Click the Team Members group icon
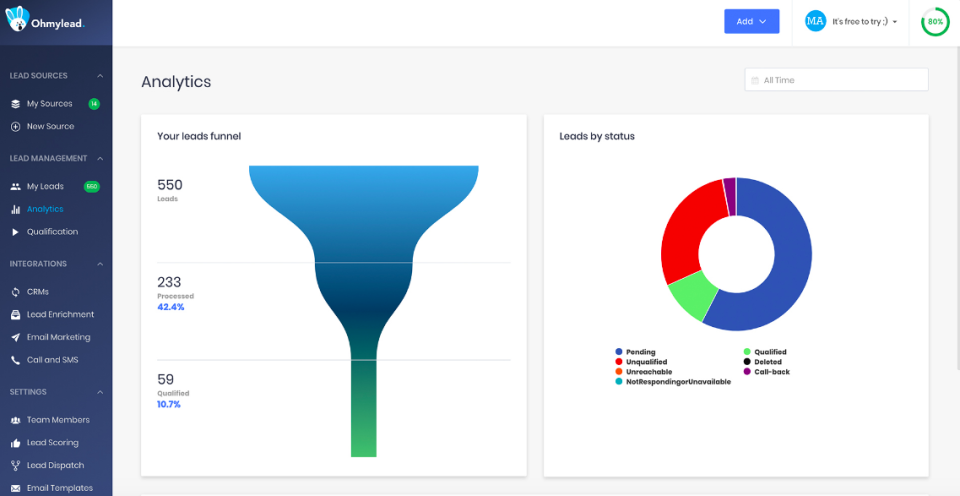This screenshot has width=960, height=496. point(16,420)
